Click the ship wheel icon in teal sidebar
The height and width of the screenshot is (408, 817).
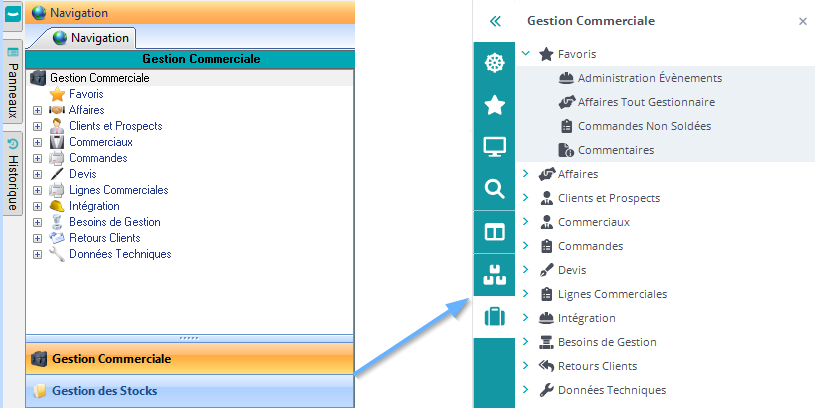click(494, 63)
